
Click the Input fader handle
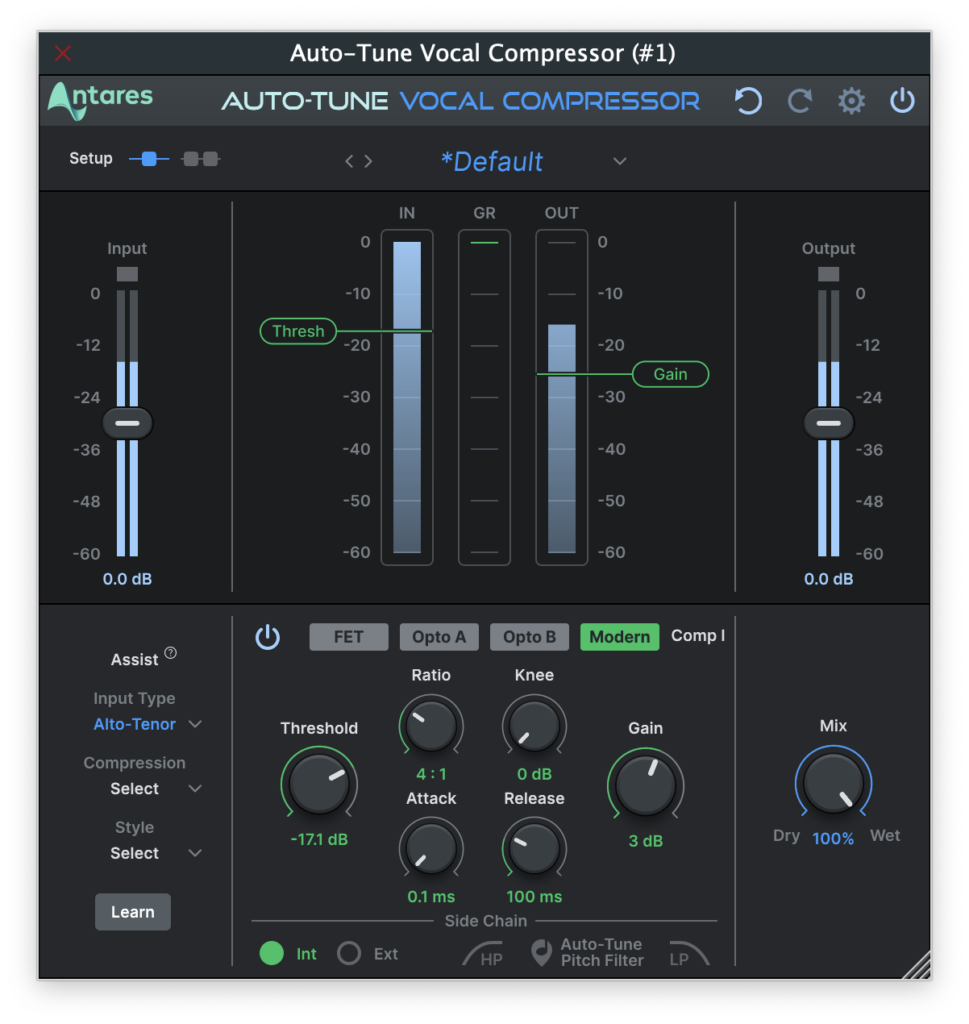[127, 423]
